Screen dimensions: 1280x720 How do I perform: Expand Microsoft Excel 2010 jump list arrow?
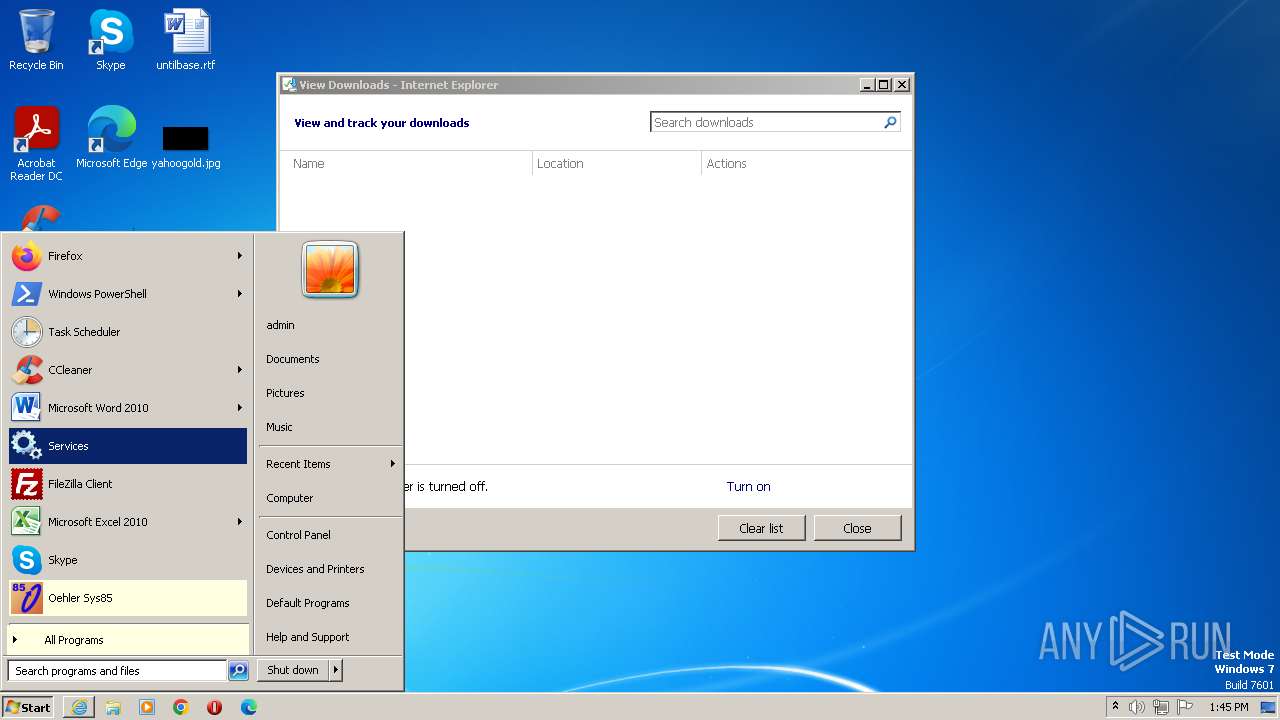click(240, 522)
